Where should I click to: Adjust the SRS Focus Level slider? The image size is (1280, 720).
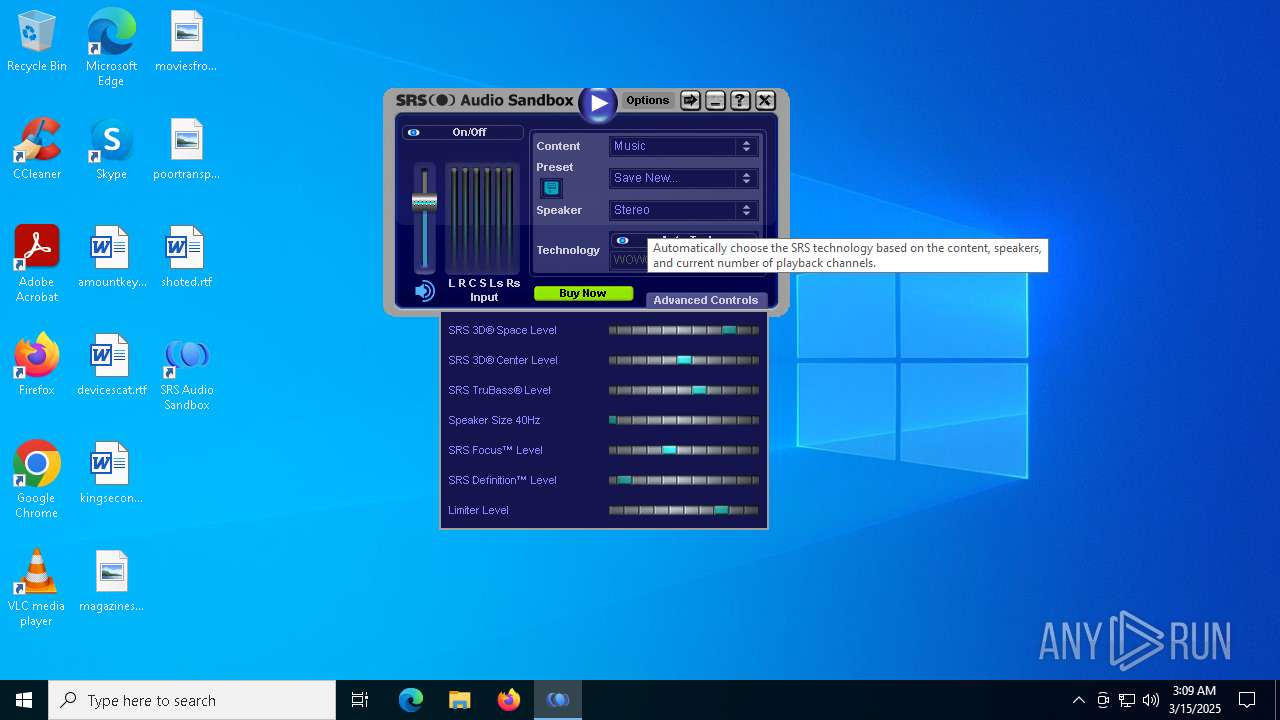pos(684,450)
